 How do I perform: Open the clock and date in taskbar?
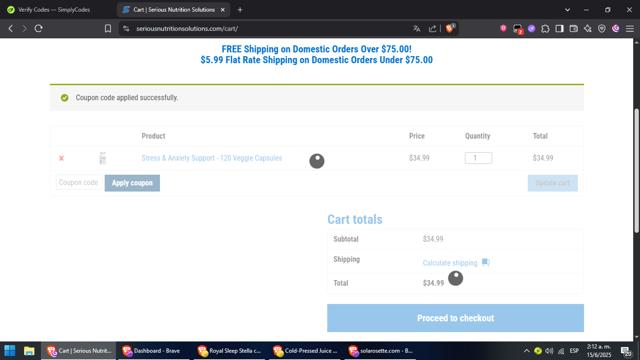point(599,351)
